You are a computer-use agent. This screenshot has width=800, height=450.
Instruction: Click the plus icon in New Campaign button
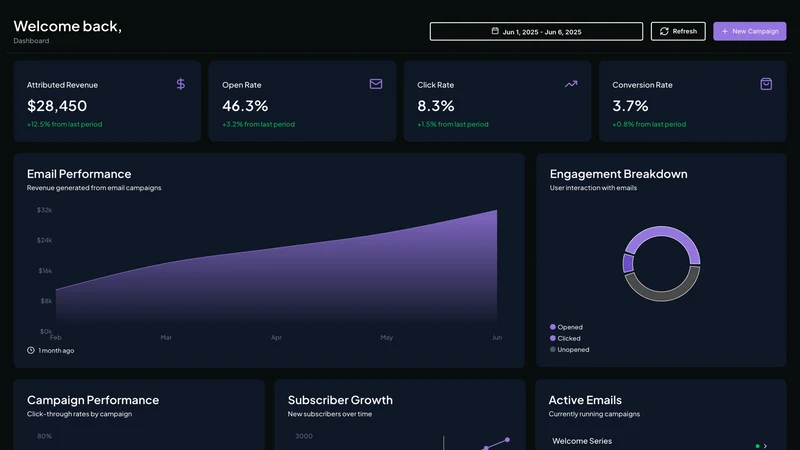[x=724, y=31]
